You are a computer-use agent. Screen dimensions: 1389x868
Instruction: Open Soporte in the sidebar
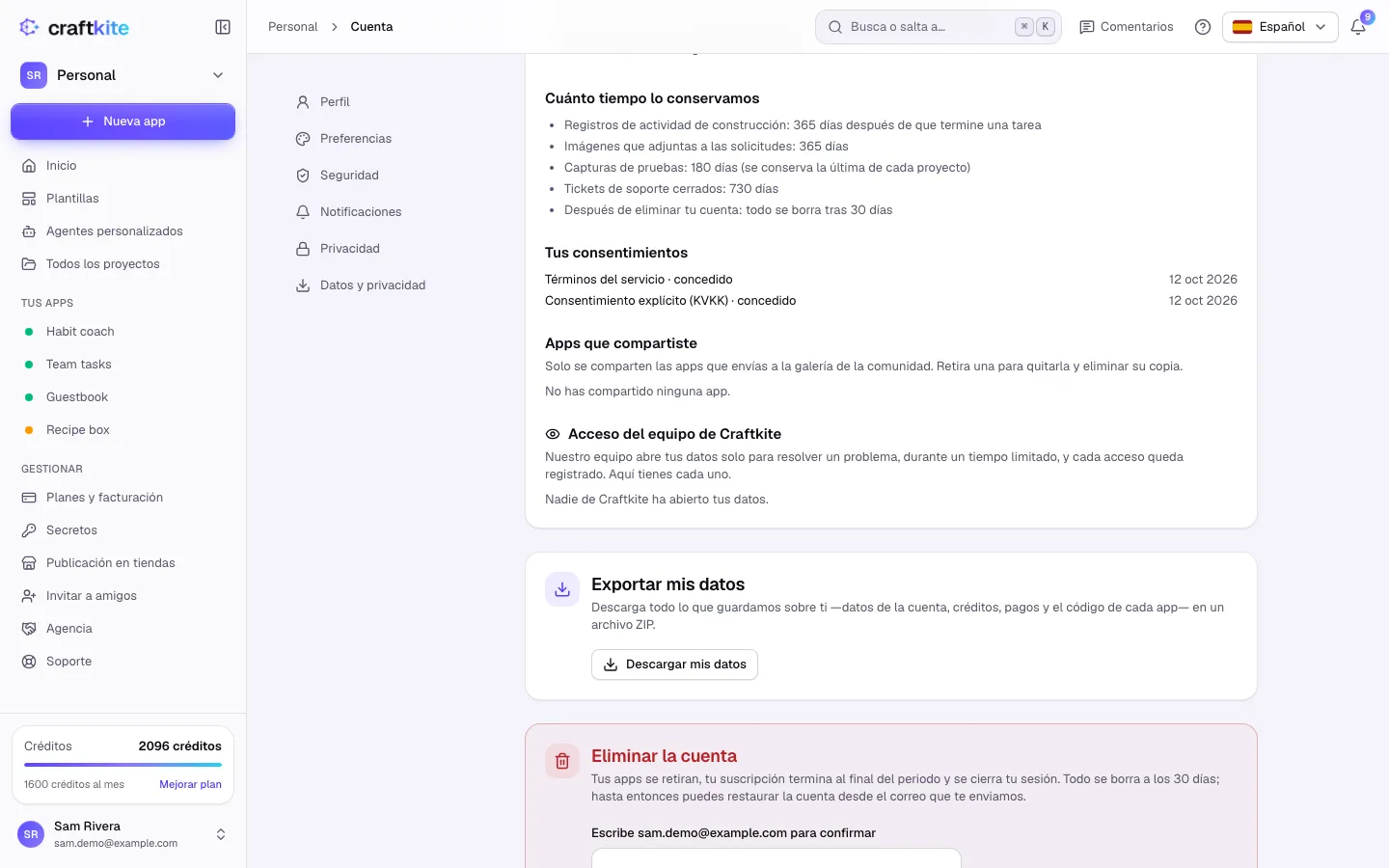tap(123, 662)
